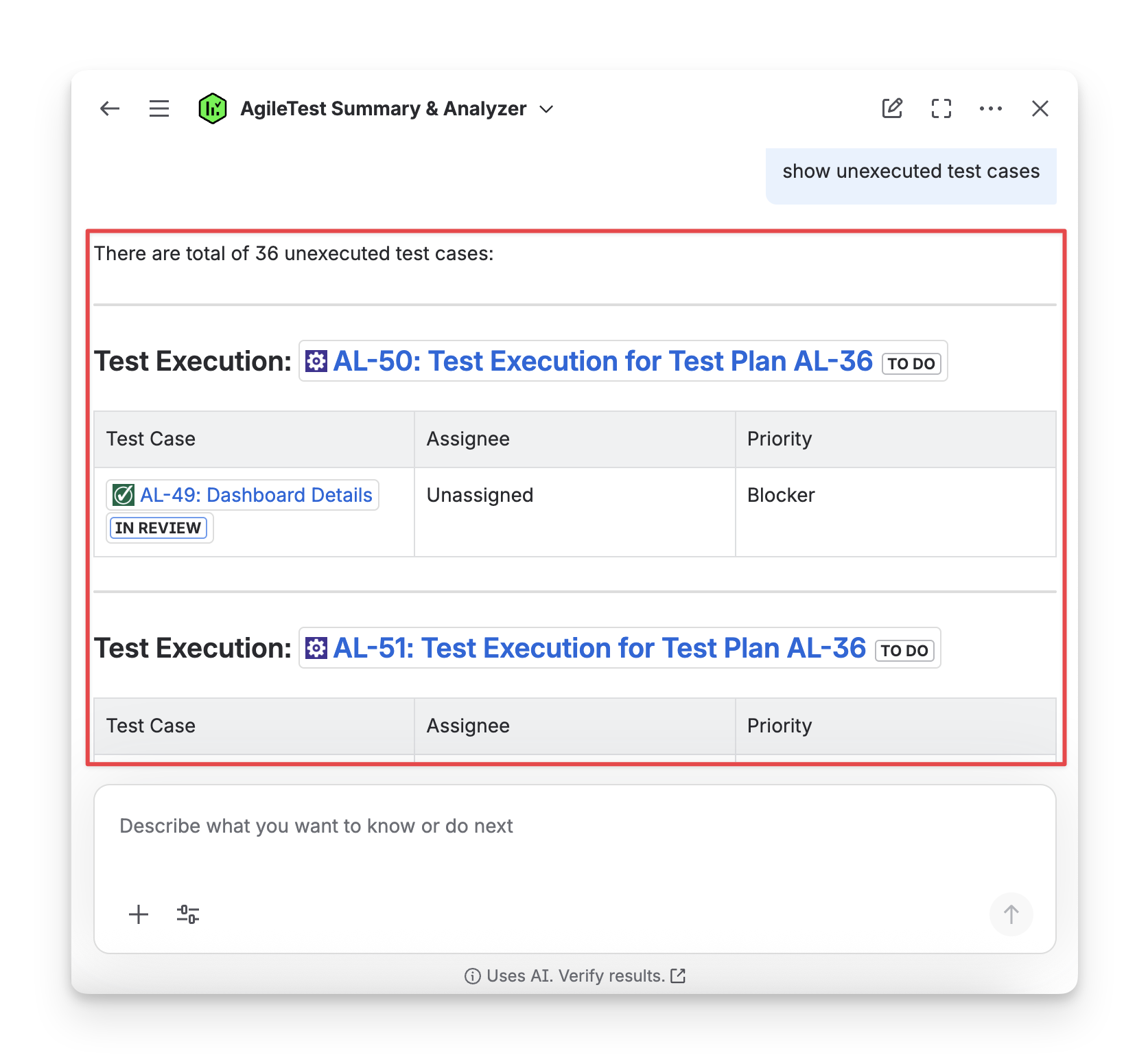Click TO DO badge next to AL-51
Screen dimensions: 1148x1064
coord(904,651)
